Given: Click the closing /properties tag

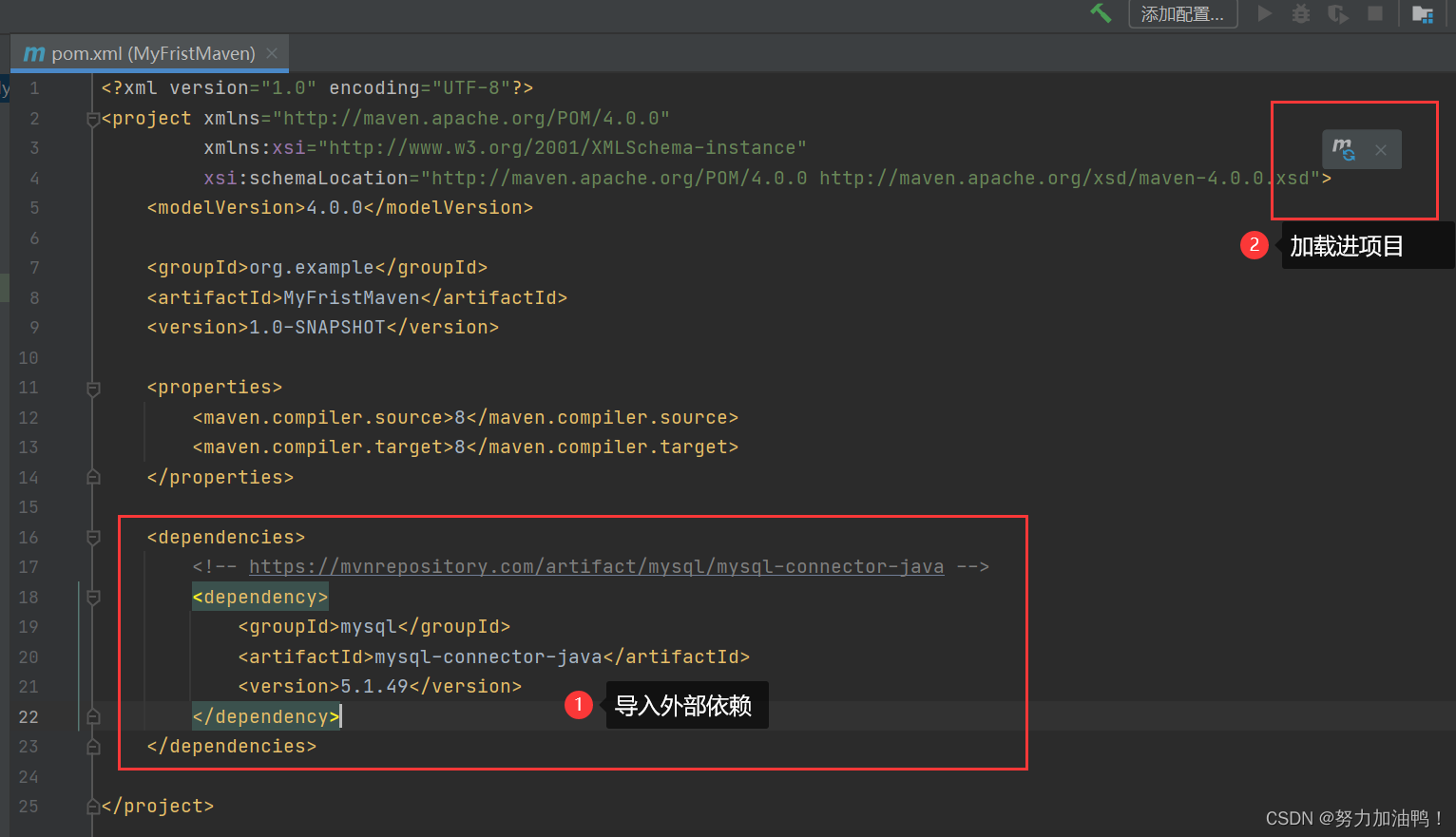Looking at the screenshot, I should tap(220, 478).
